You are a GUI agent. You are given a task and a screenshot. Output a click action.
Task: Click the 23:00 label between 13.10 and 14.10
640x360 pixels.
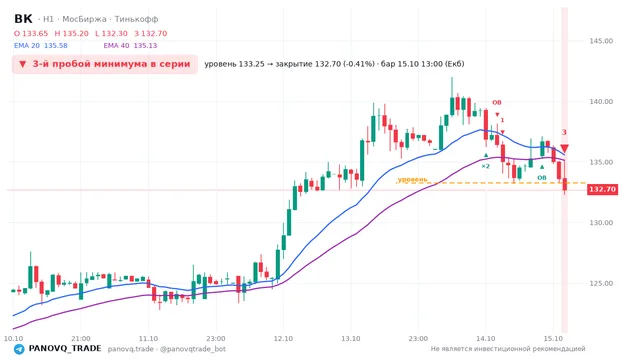418,338
